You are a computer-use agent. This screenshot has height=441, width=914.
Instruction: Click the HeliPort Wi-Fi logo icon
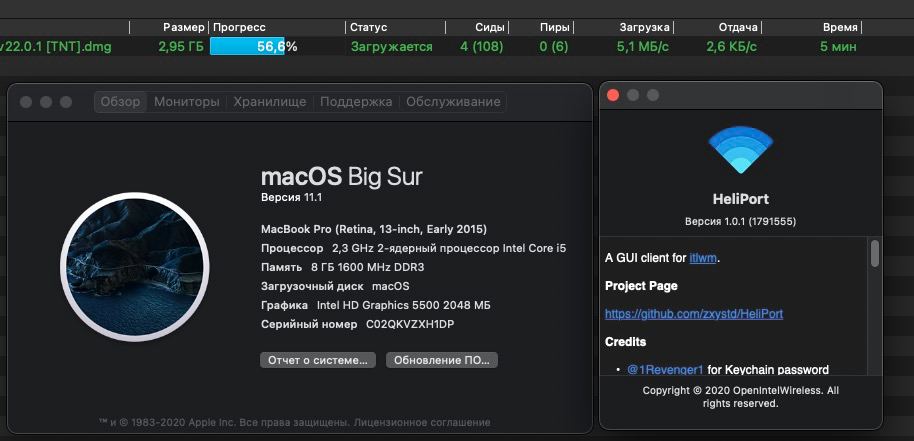click(x=740, y=150)
